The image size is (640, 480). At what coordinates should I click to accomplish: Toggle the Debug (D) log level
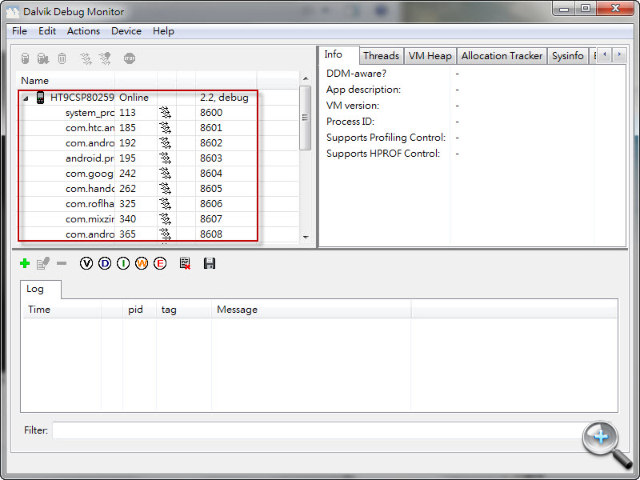104,264
